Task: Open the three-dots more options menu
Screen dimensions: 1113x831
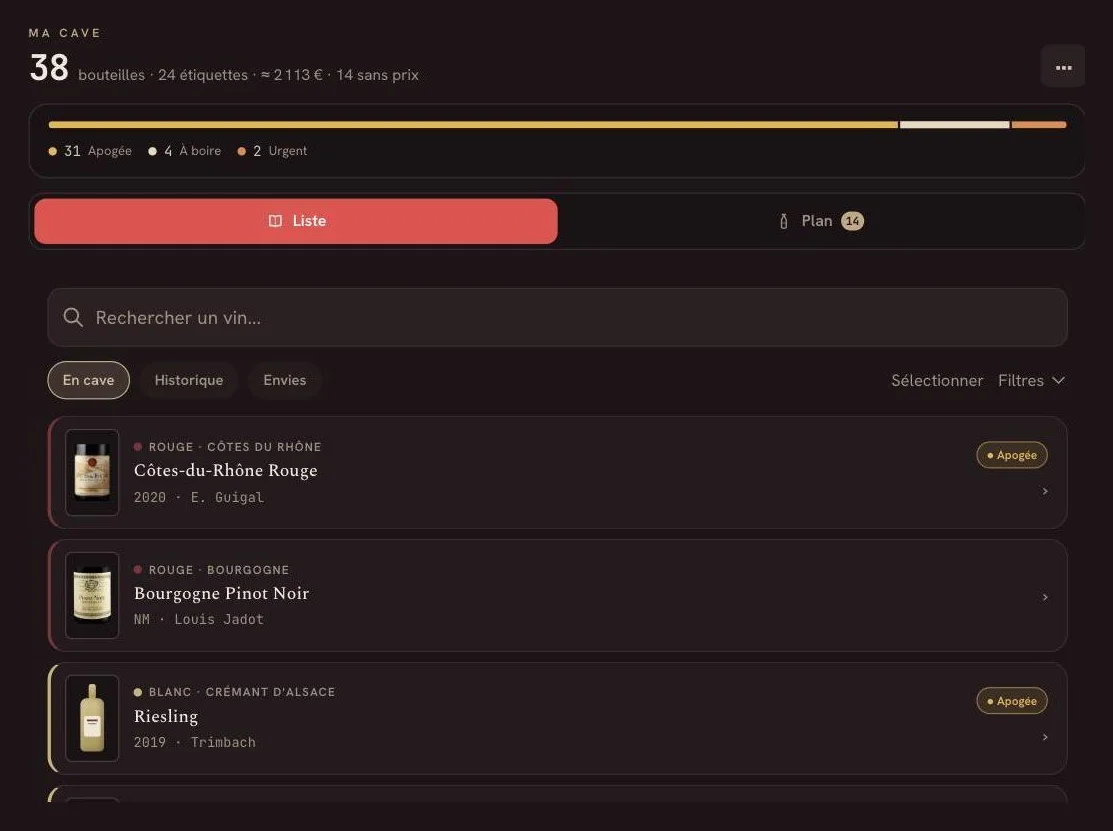Action: click(x=1063, y=67)
